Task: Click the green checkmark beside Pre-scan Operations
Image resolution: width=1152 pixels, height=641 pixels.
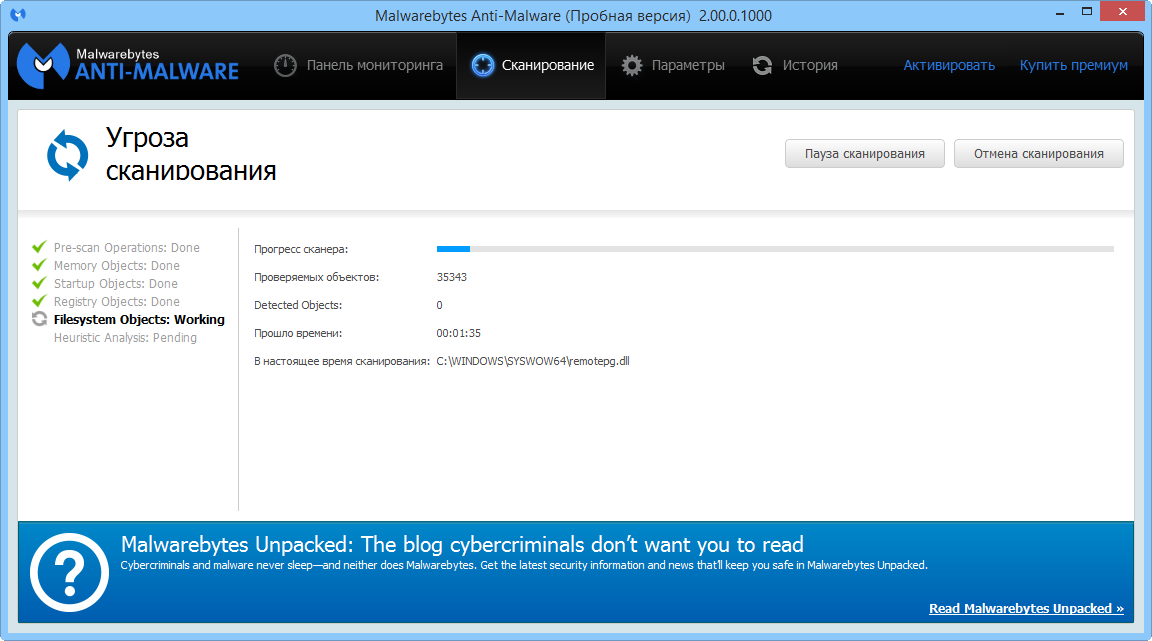Action: tap(39, 247)
